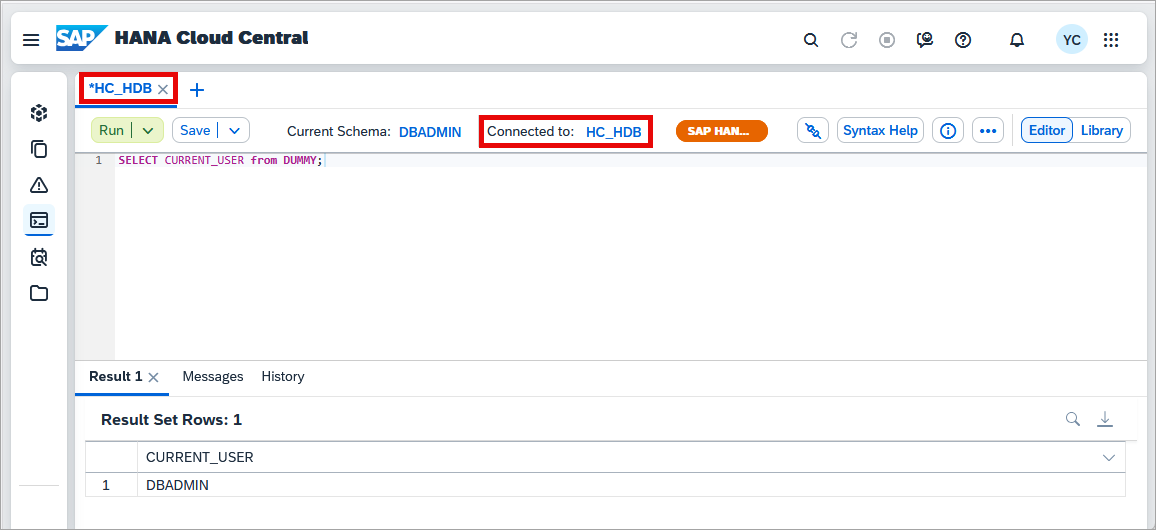Image resolution: width=1156 pixels, height=530 pixels.
Task: Select the Result 1 tab
Action: coord(116,377)
